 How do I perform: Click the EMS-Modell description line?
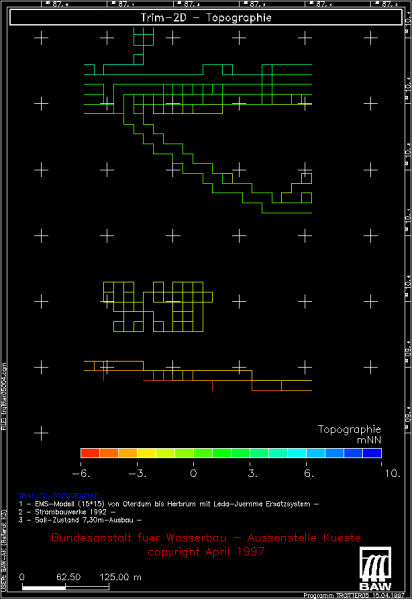(x=169, y=504)
